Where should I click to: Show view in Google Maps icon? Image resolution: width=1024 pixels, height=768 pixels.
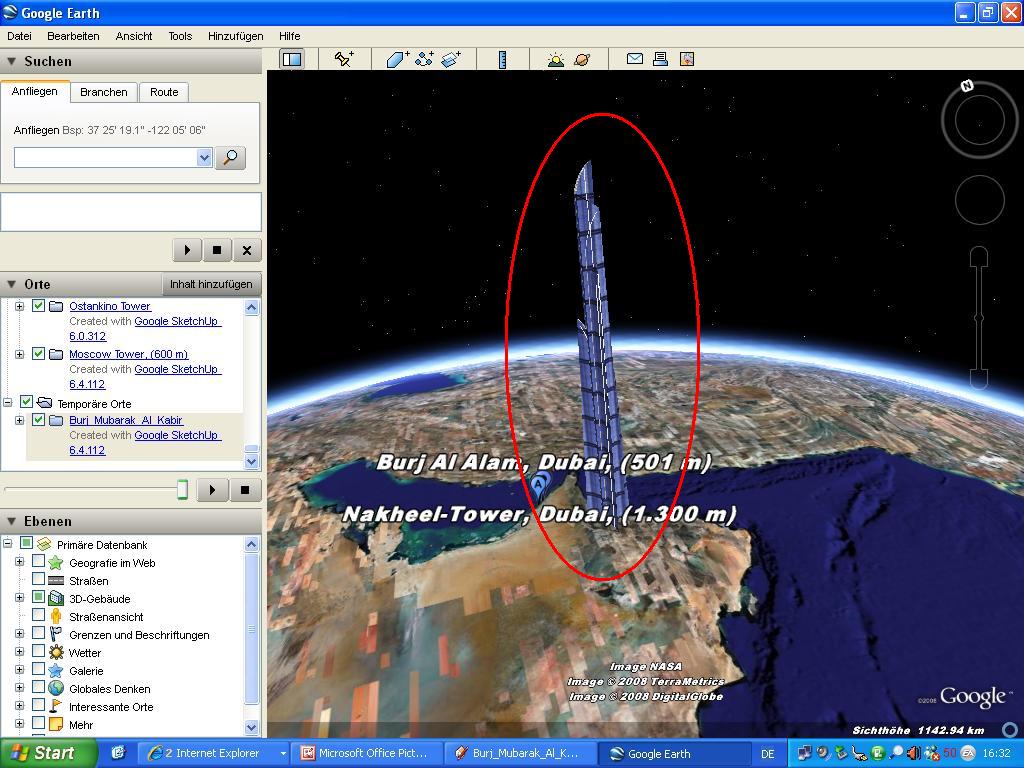click(x=686, y=59)
